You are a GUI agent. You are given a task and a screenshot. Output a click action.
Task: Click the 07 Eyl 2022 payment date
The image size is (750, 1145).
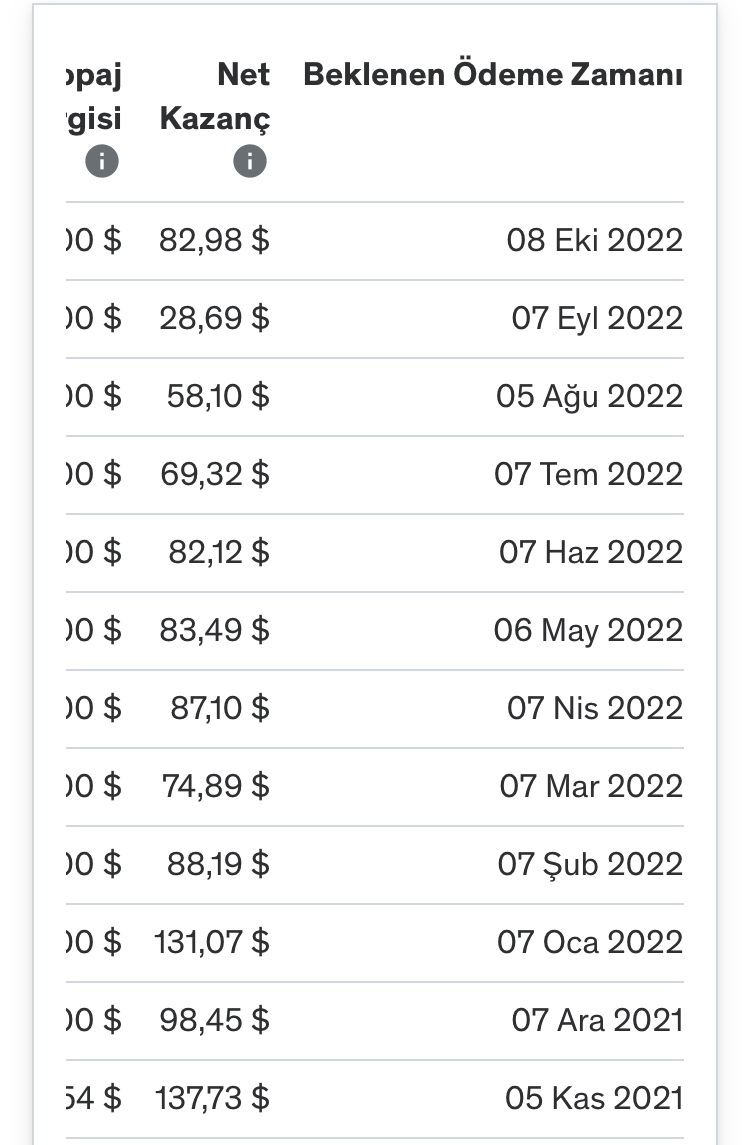point(597,318)
